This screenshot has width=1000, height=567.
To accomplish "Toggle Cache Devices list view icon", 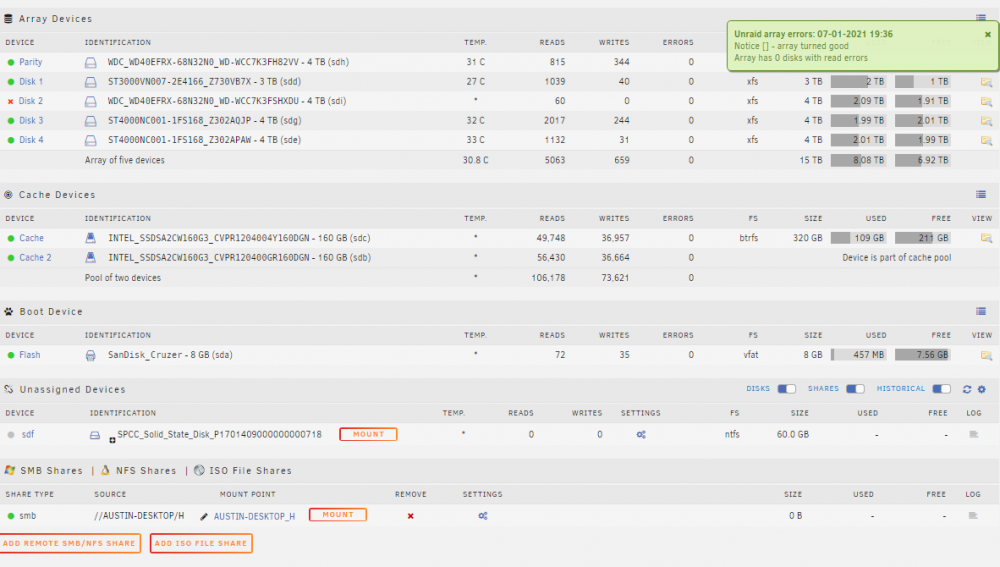I will pos(981,194).
